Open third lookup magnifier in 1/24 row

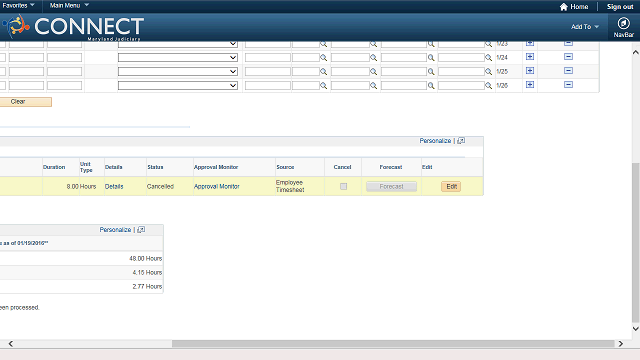431,58
